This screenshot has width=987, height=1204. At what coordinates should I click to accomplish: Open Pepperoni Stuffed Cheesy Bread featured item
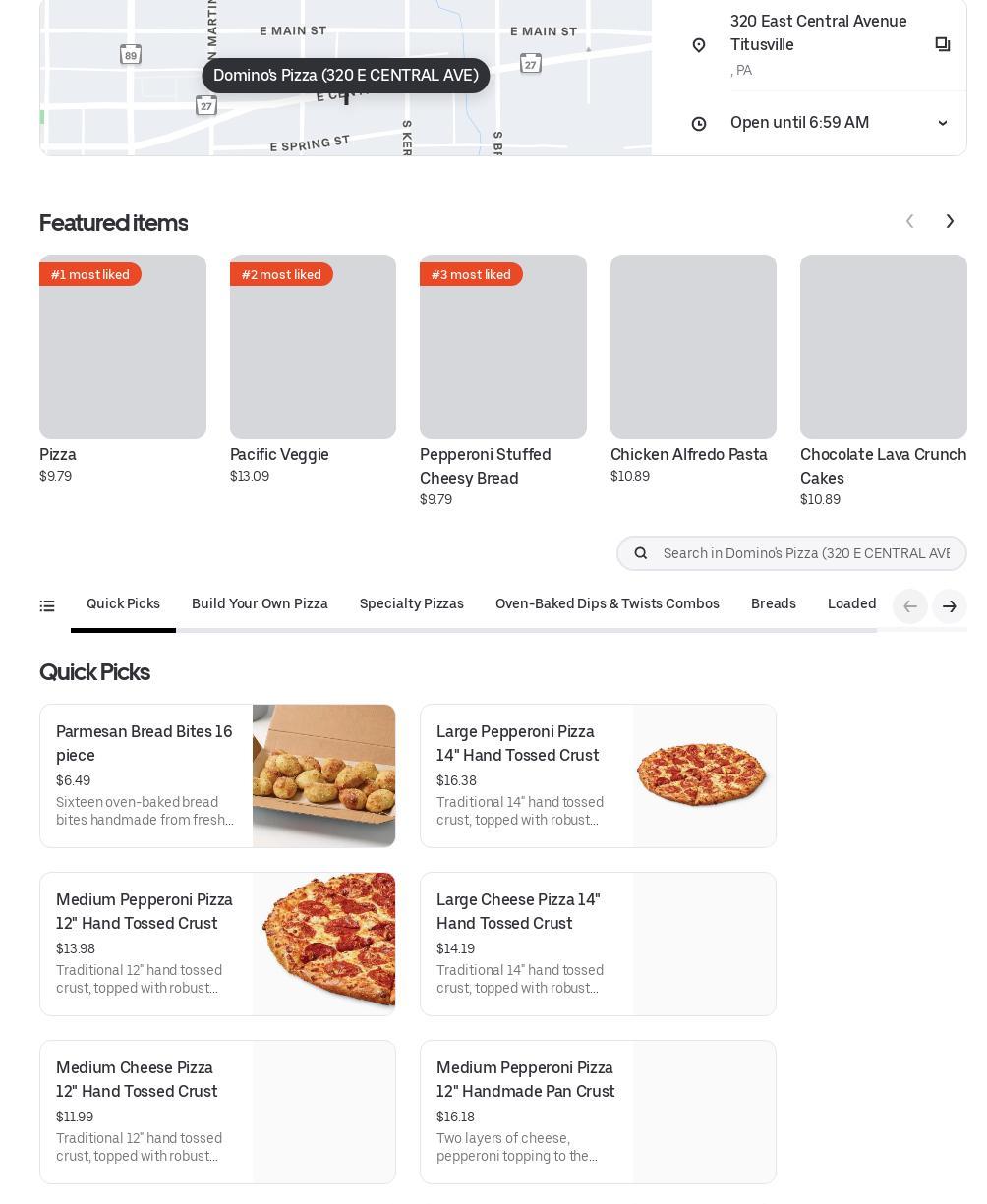pos(502,381)
